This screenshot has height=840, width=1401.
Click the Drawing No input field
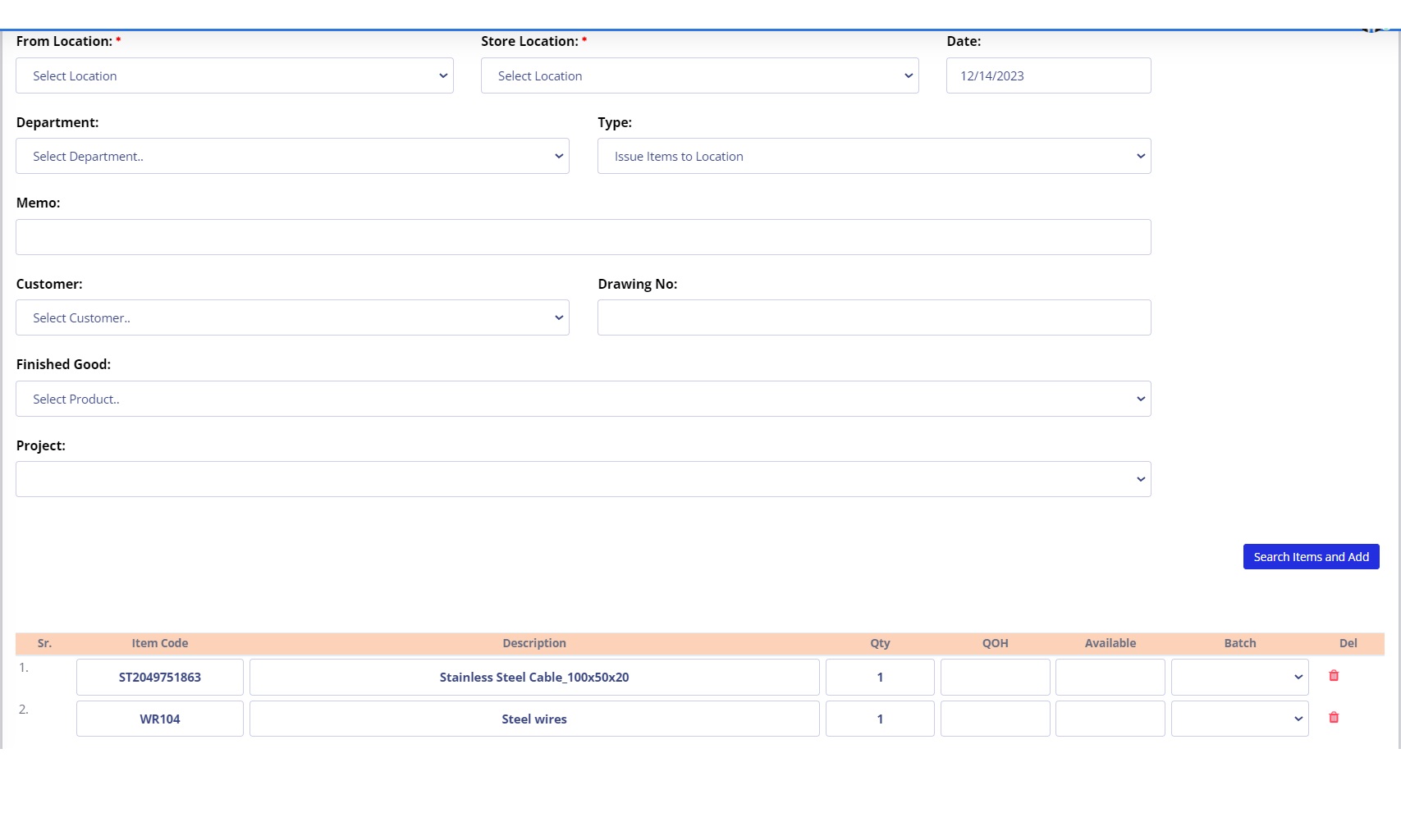(873, 317)
